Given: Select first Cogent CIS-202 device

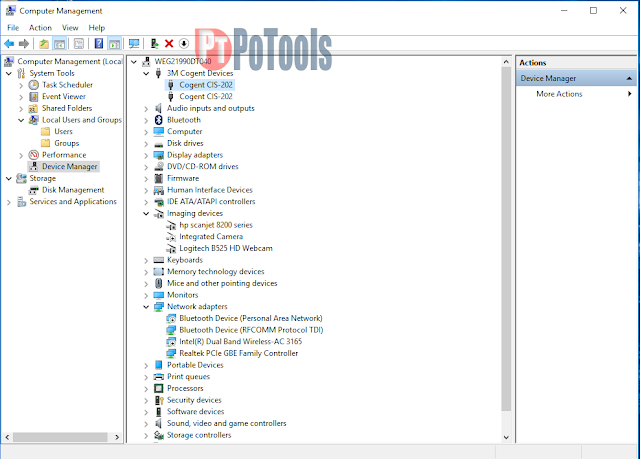Looking at the screenshot, I should [206, 85].
